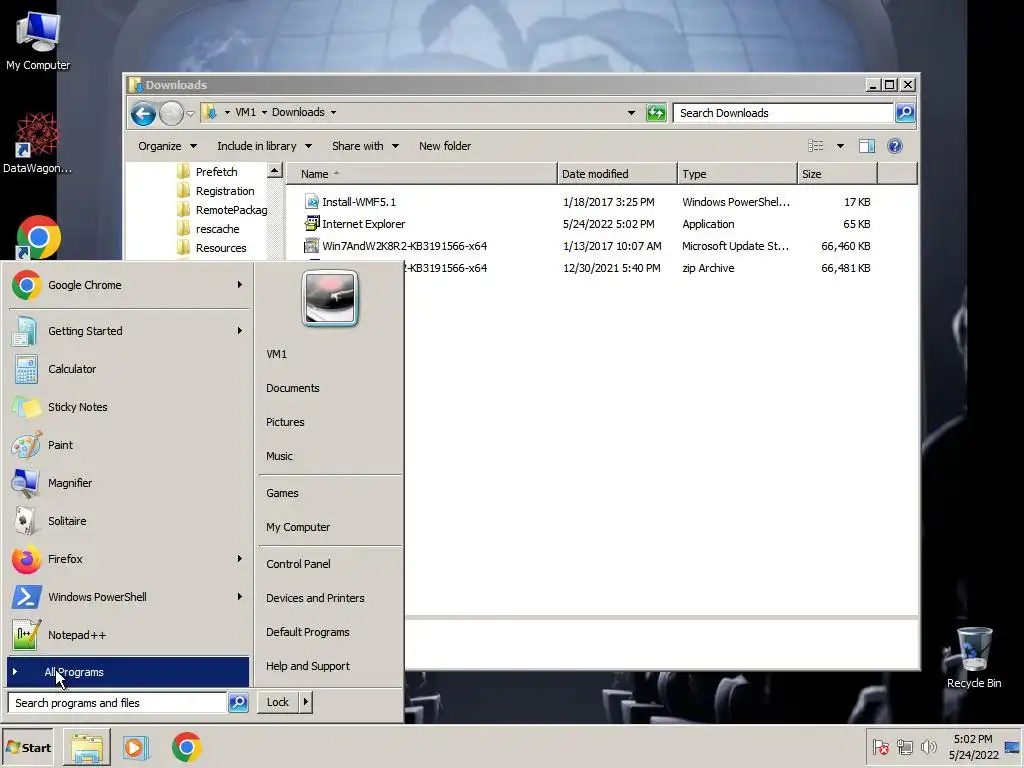Open the Explorer help icon
The height and width of the screenshot is (768, 1024).
pos(895,146)
